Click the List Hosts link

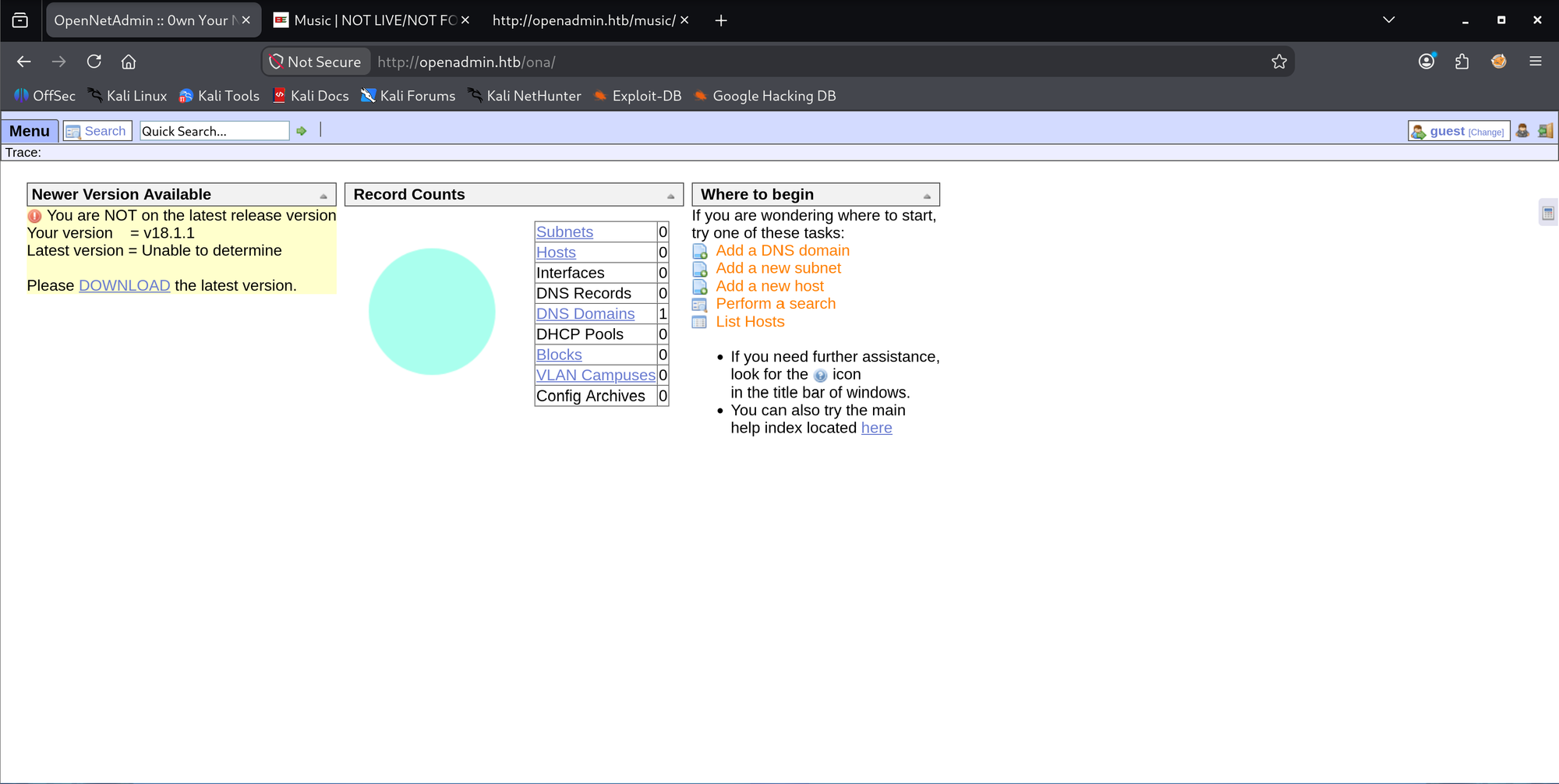(x=750, y=323)
